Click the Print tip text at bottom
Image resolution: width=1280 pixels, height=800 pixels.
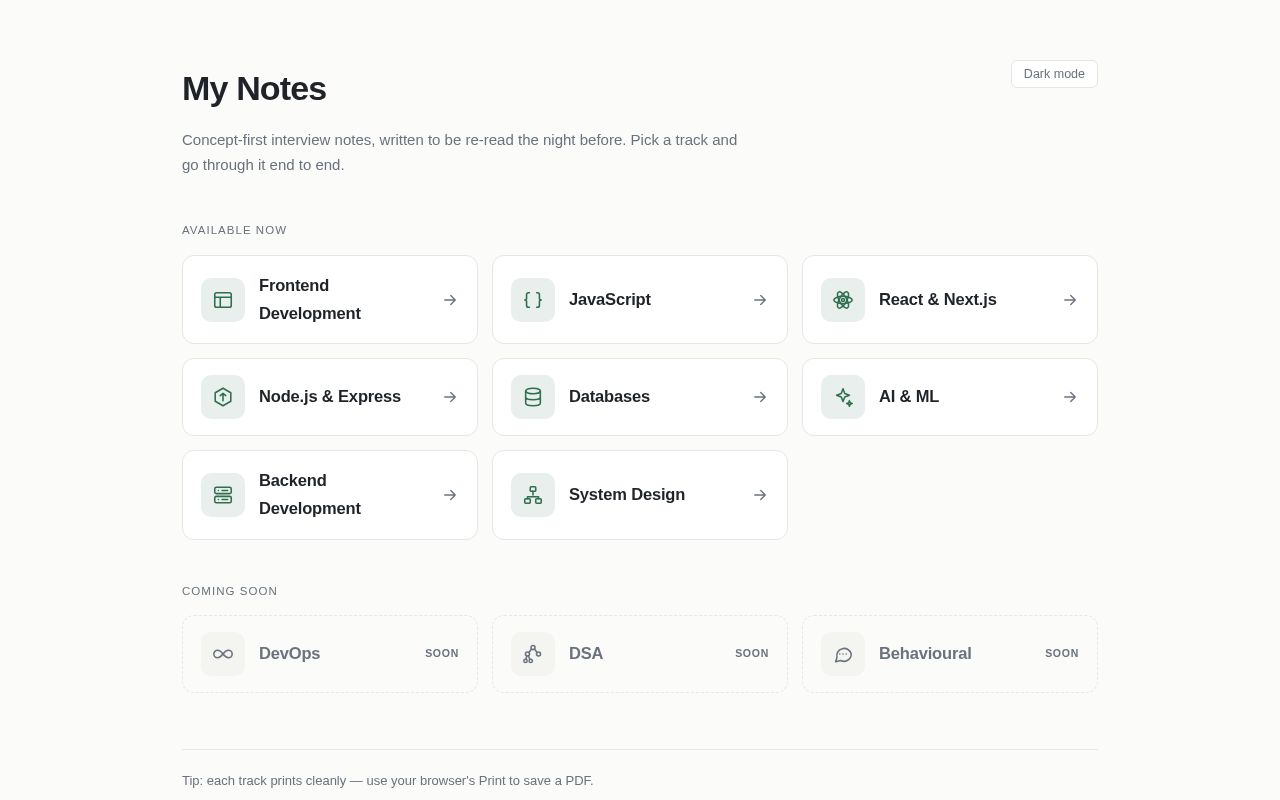[388, 781]
